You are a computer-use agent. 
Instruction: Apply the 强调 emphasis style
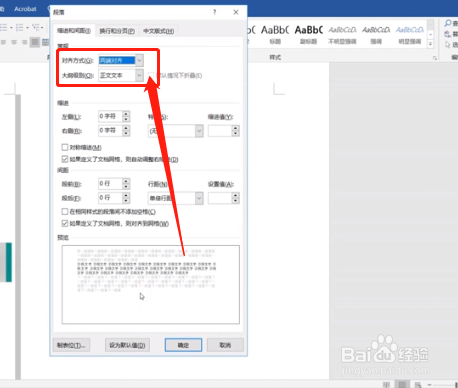pos(376,35)
